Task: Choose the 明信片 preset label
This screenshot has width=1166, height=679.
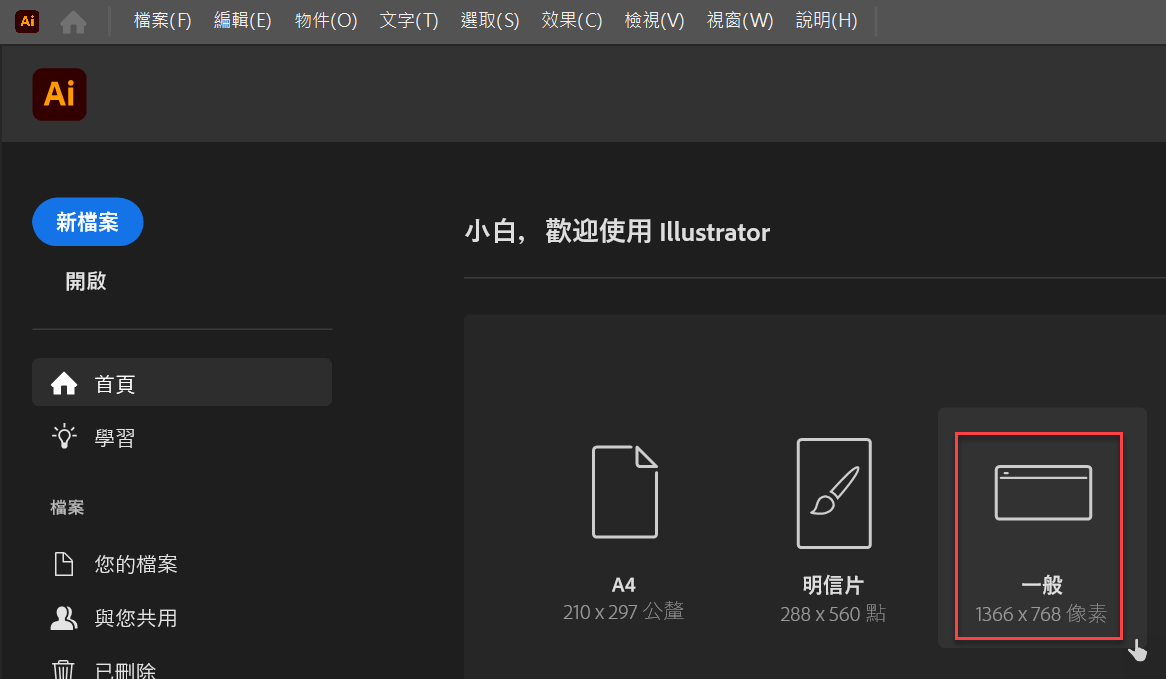Action: pos(833,585)
